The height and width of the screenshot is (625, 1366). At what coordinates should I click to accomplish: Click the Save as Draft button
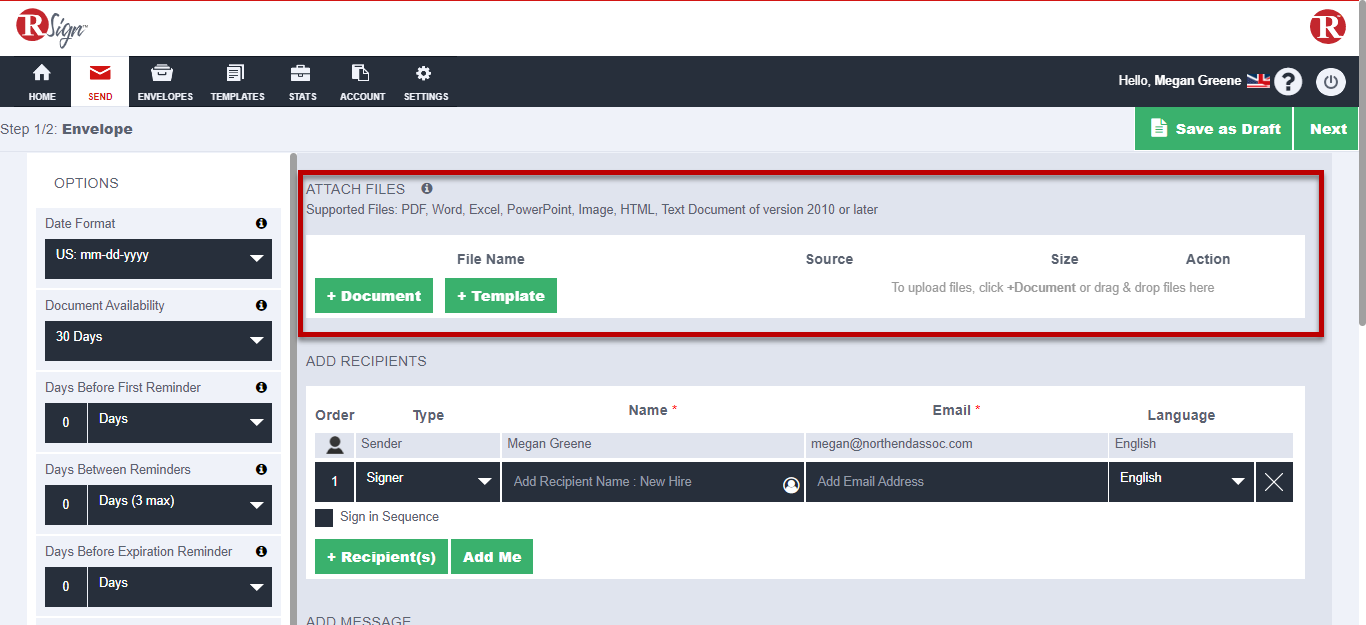coord(1214,129)
